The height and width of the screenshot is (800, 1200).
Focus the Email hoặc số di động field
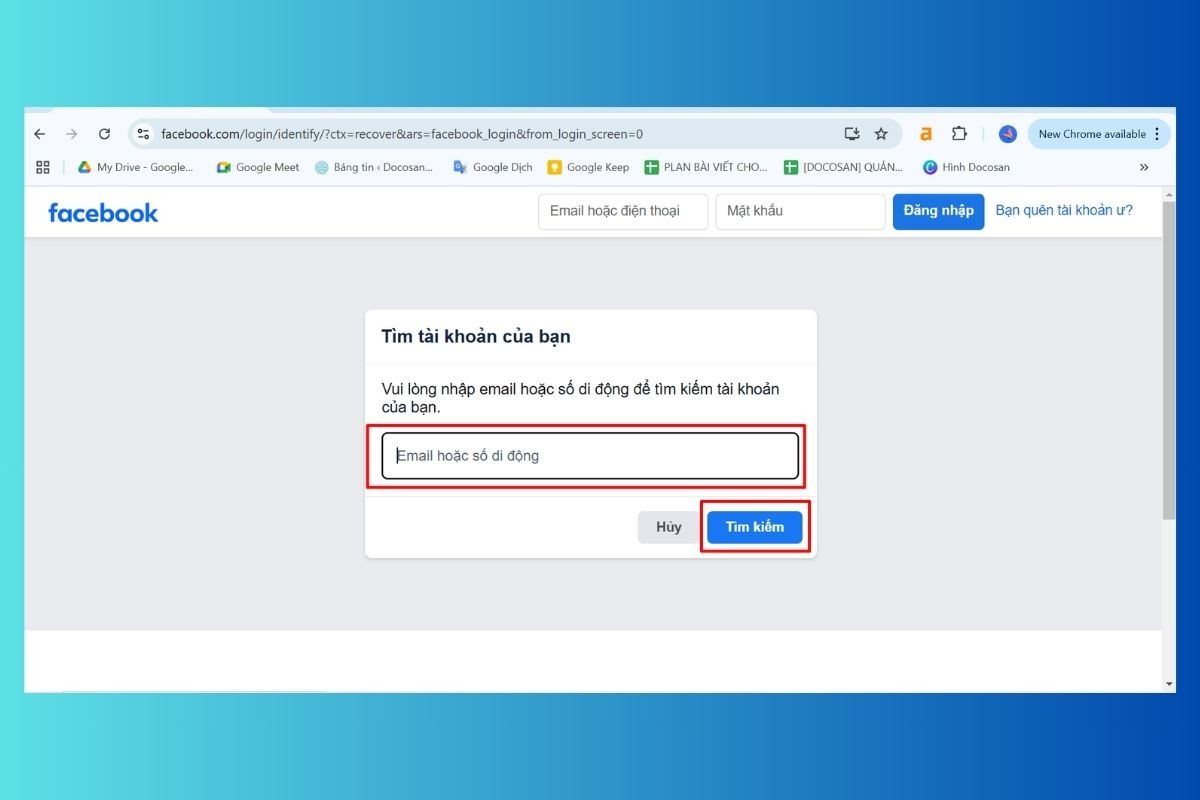590,456
